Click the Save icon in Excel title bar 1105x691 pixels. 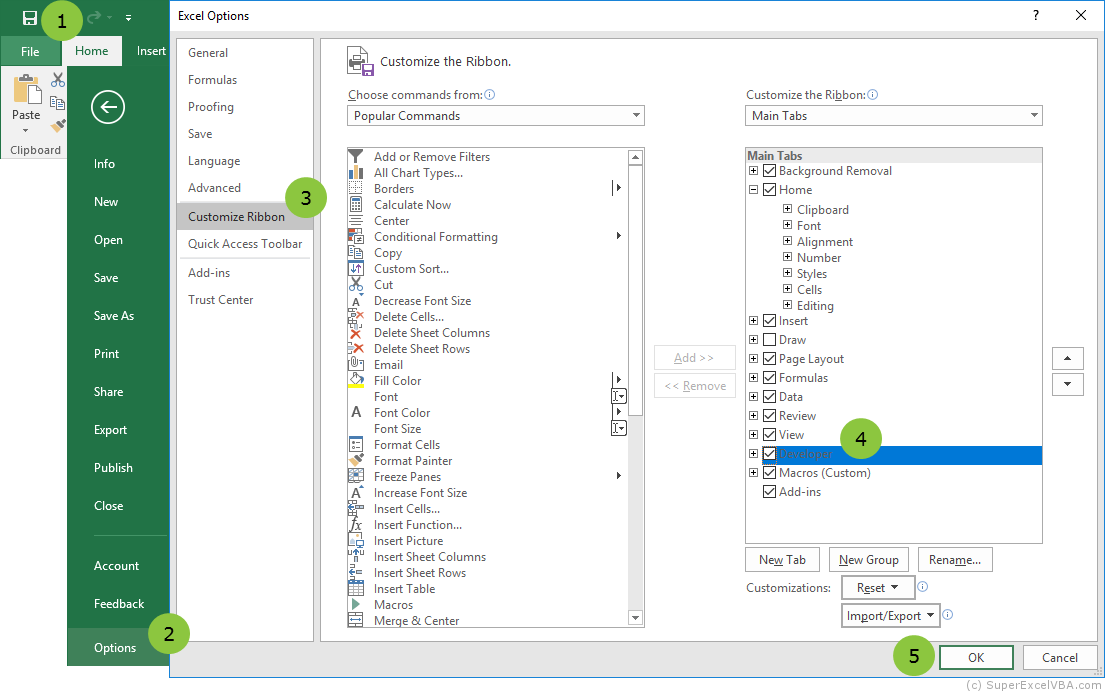pos(30,18)
